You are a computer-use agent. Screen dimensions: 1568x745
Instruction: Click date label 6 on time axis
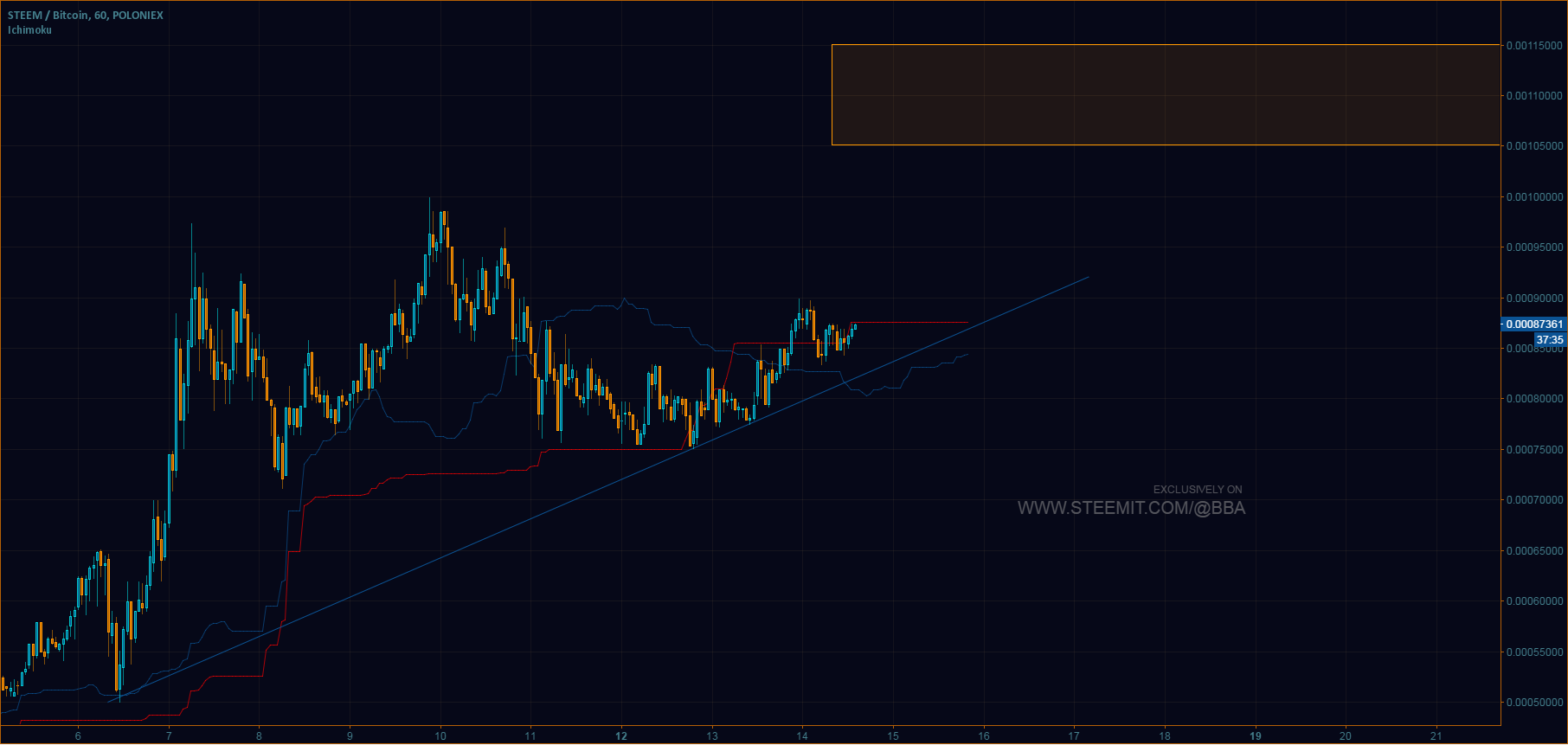(x=78, y=736)
